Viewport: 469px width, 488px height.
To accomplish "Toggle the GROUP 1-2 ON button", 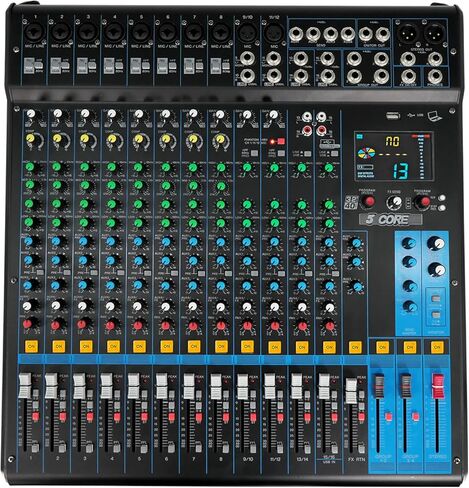I will coord(382,347).
